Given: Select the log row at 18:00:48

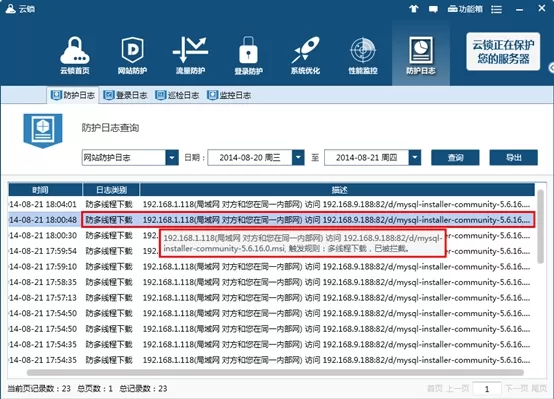Looking at the screenshot, I should coord(271,220).
